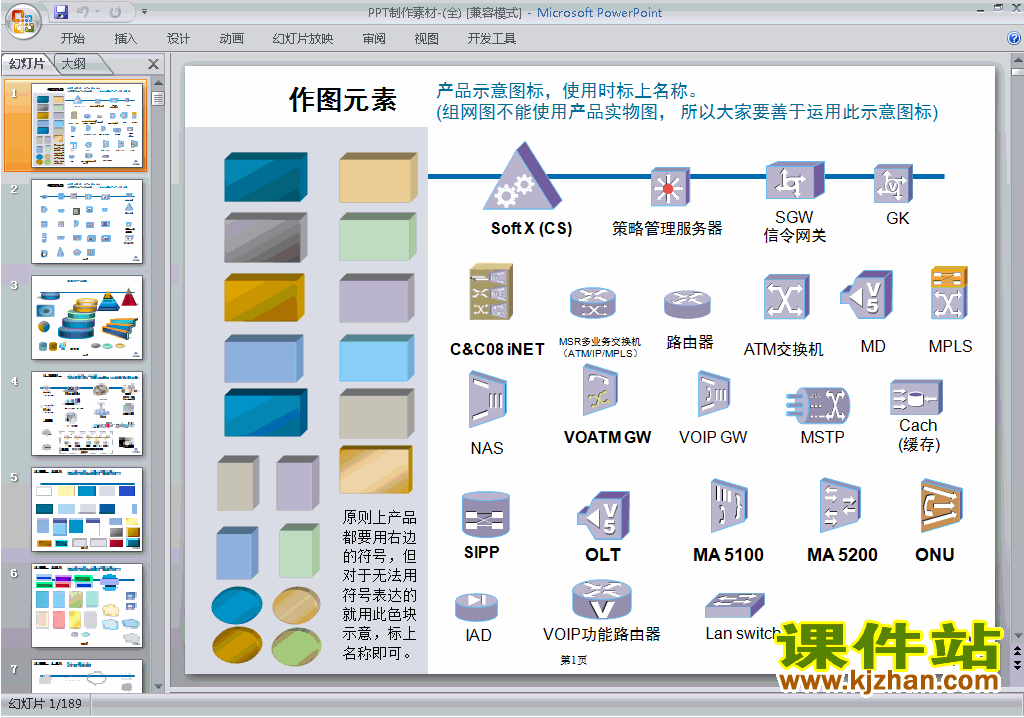Click the thumbnail pane scroll-down arrow
Screen dimensions: 1024x718
(x=158, y=687)
